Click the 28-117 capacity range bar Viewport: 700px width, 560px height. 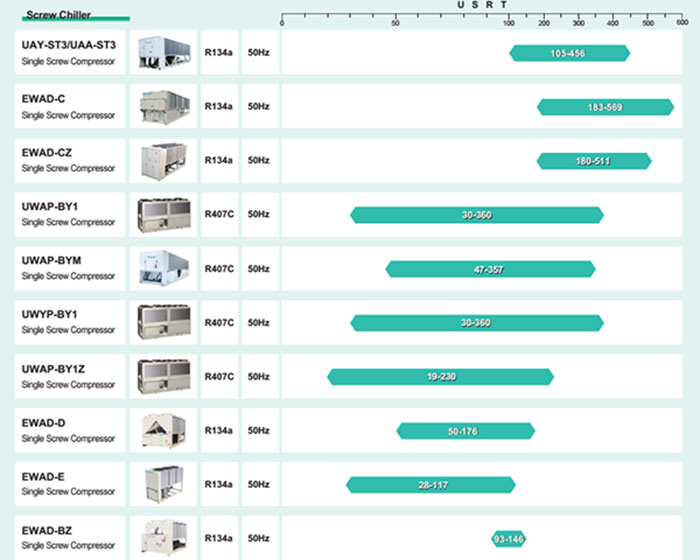click(431, 485)
